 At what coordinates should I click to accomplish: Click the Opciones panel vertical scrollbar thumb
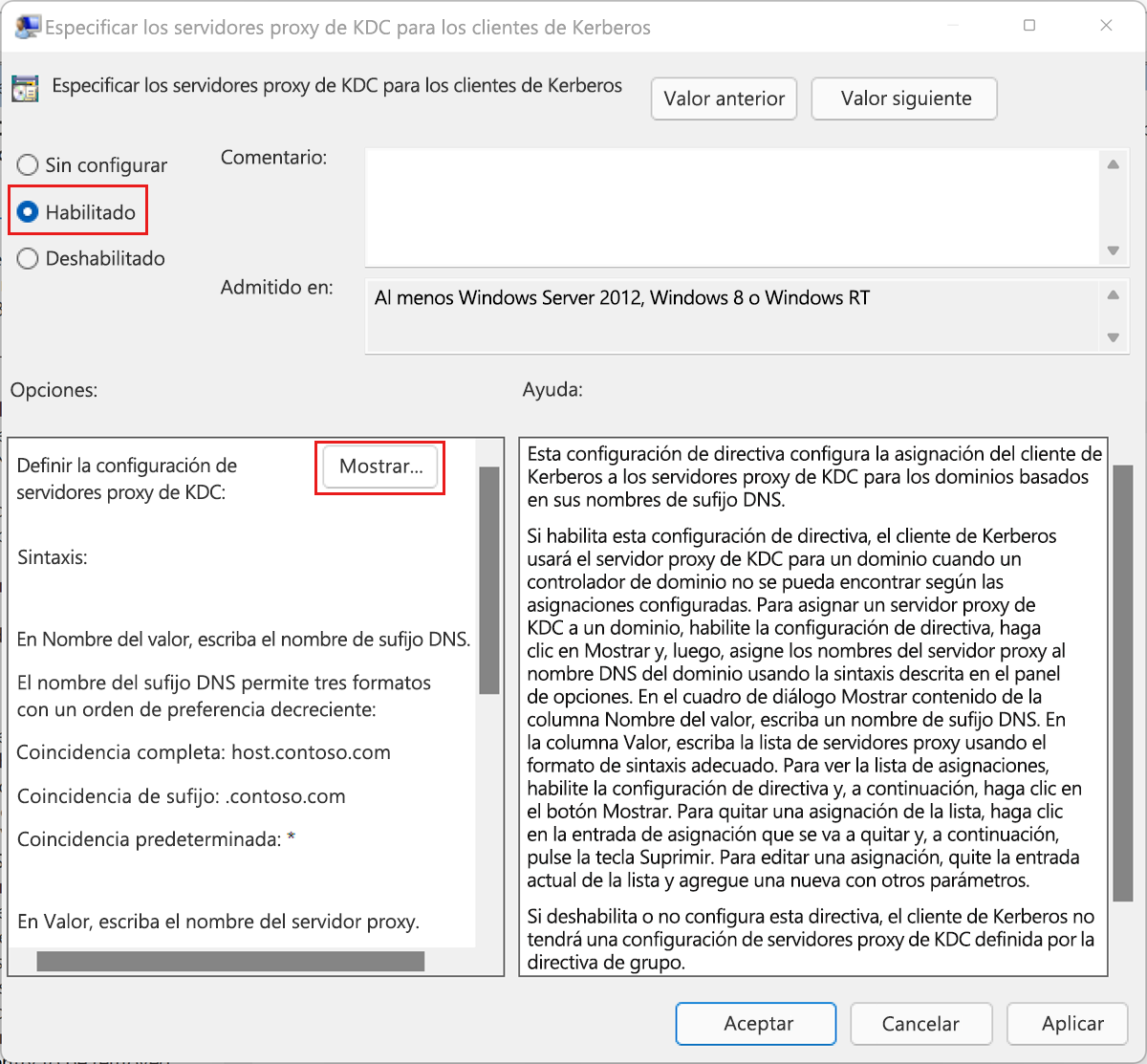[488, 580]
